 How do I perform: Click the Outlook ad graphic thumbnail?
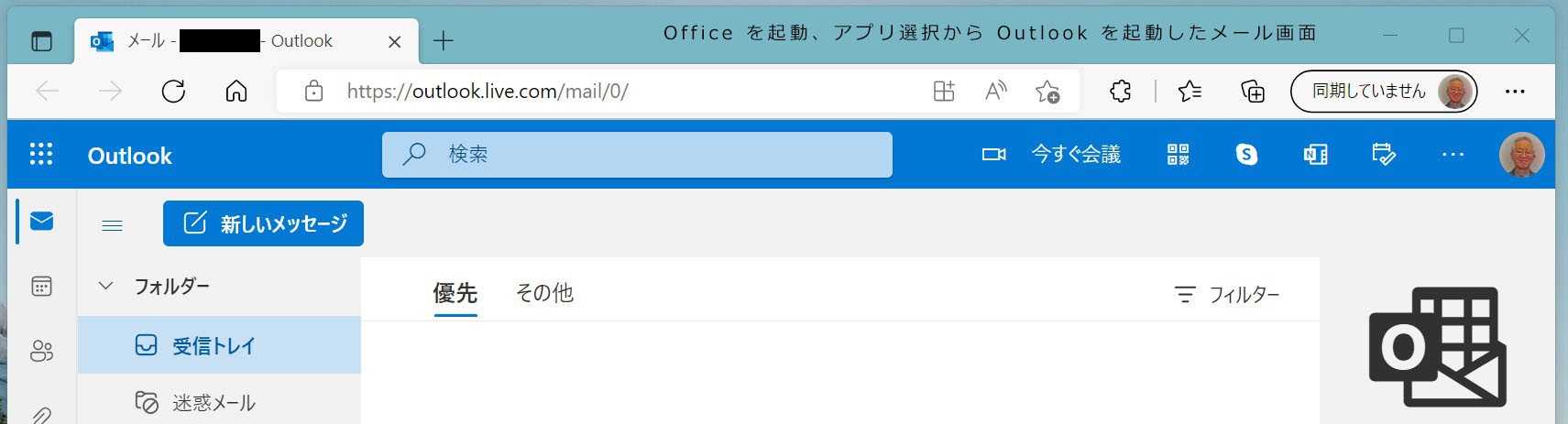(1437, 347)
